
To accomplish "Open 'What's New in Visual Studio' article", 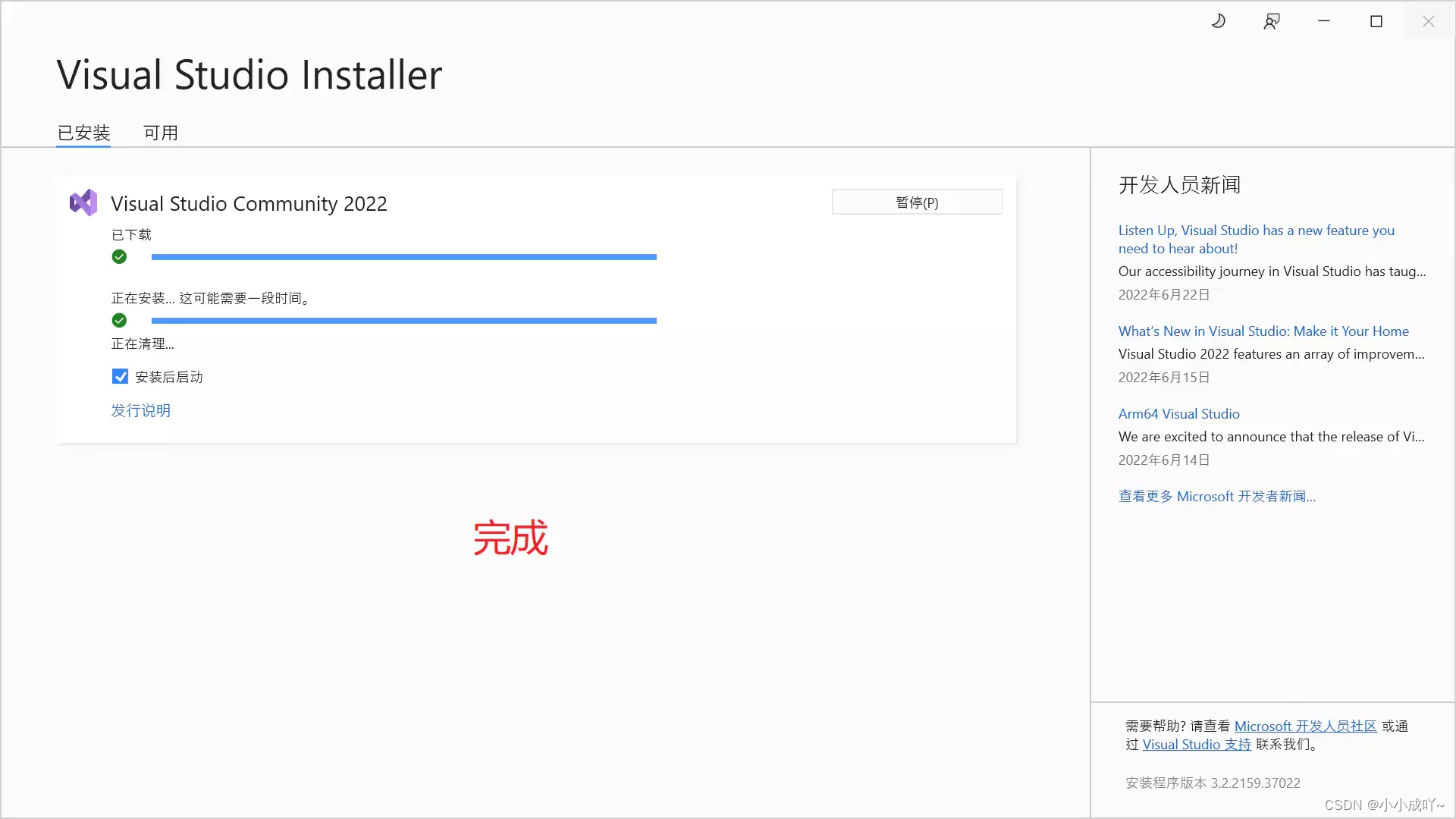I will click(1263, 331).
